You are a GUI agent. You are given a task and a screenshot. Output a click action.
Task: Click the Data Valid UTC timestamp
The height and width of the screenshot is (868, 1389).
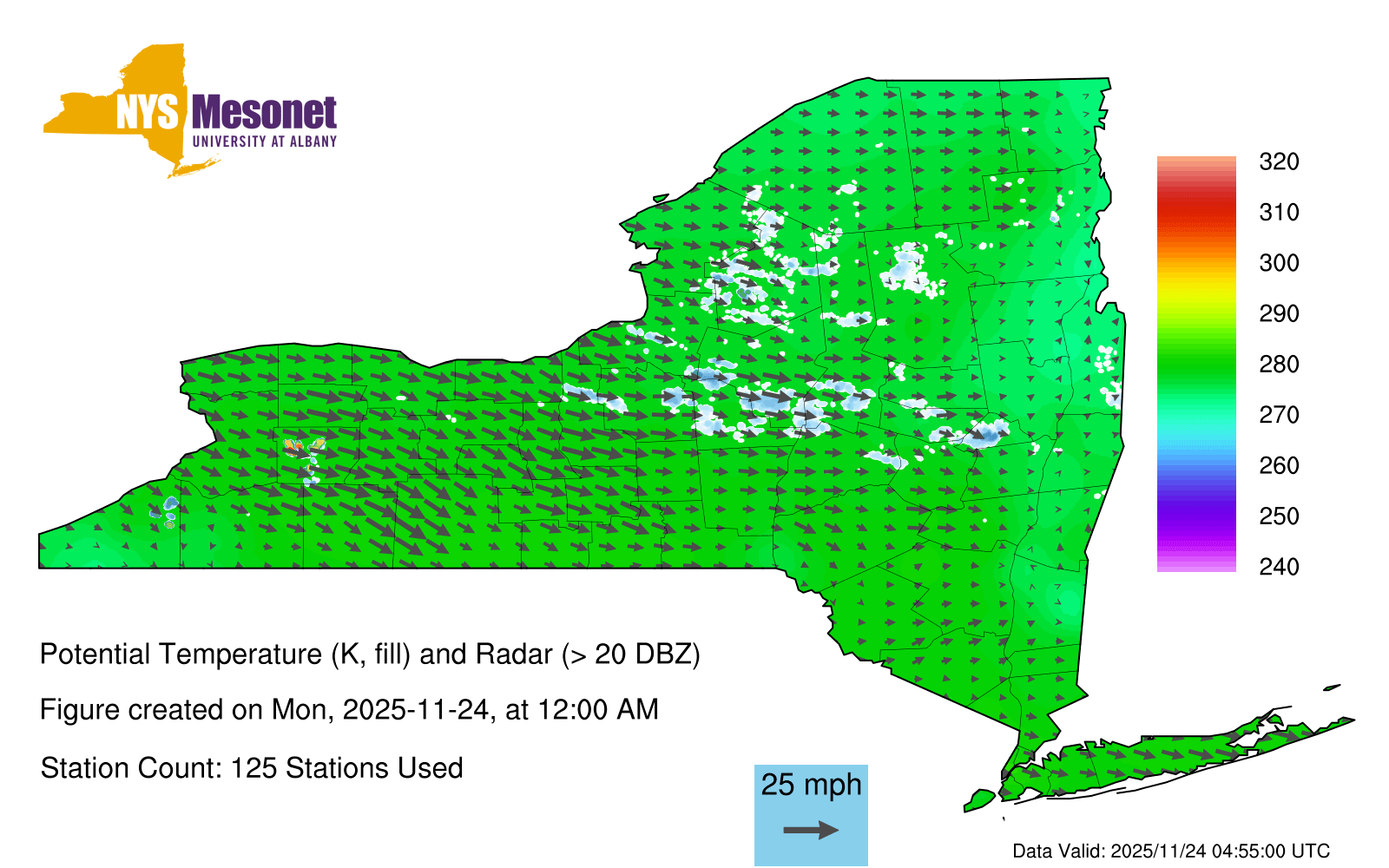tap(1171, 851)
